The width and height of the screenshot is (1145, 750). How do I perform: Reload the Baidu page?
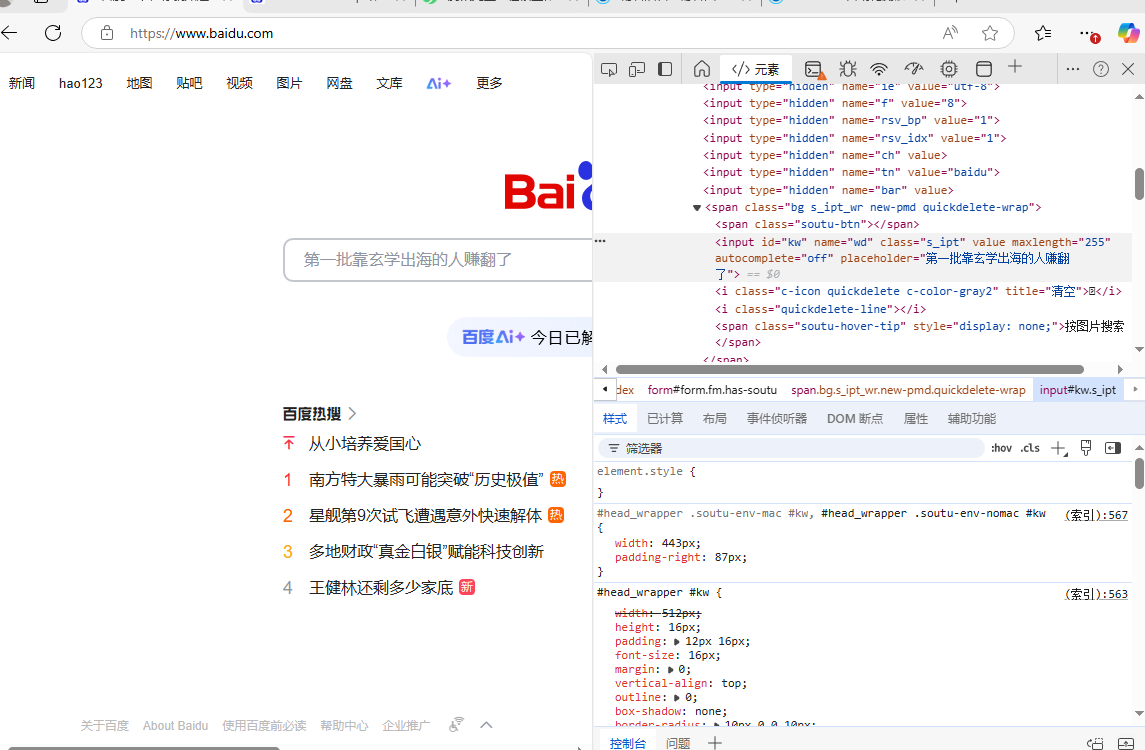pos(53,33)
